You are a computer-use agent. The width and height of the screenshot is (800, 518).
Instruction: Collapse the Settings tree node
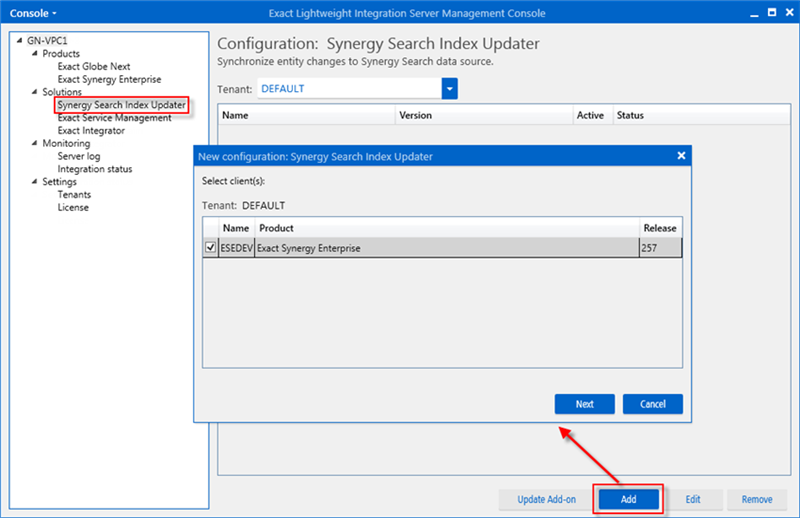[35, 181]
